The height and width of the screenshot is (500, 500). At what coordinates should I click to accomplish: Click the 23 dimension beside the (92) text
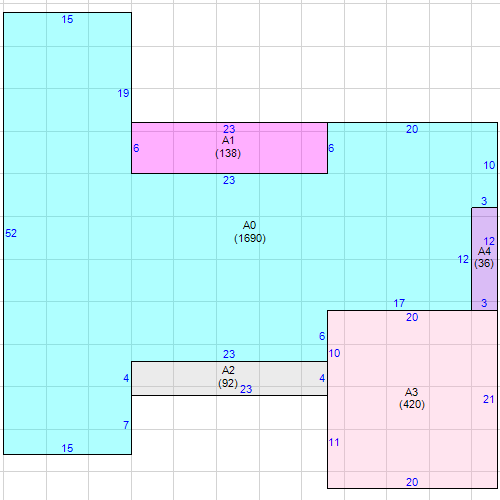(246, 389)
